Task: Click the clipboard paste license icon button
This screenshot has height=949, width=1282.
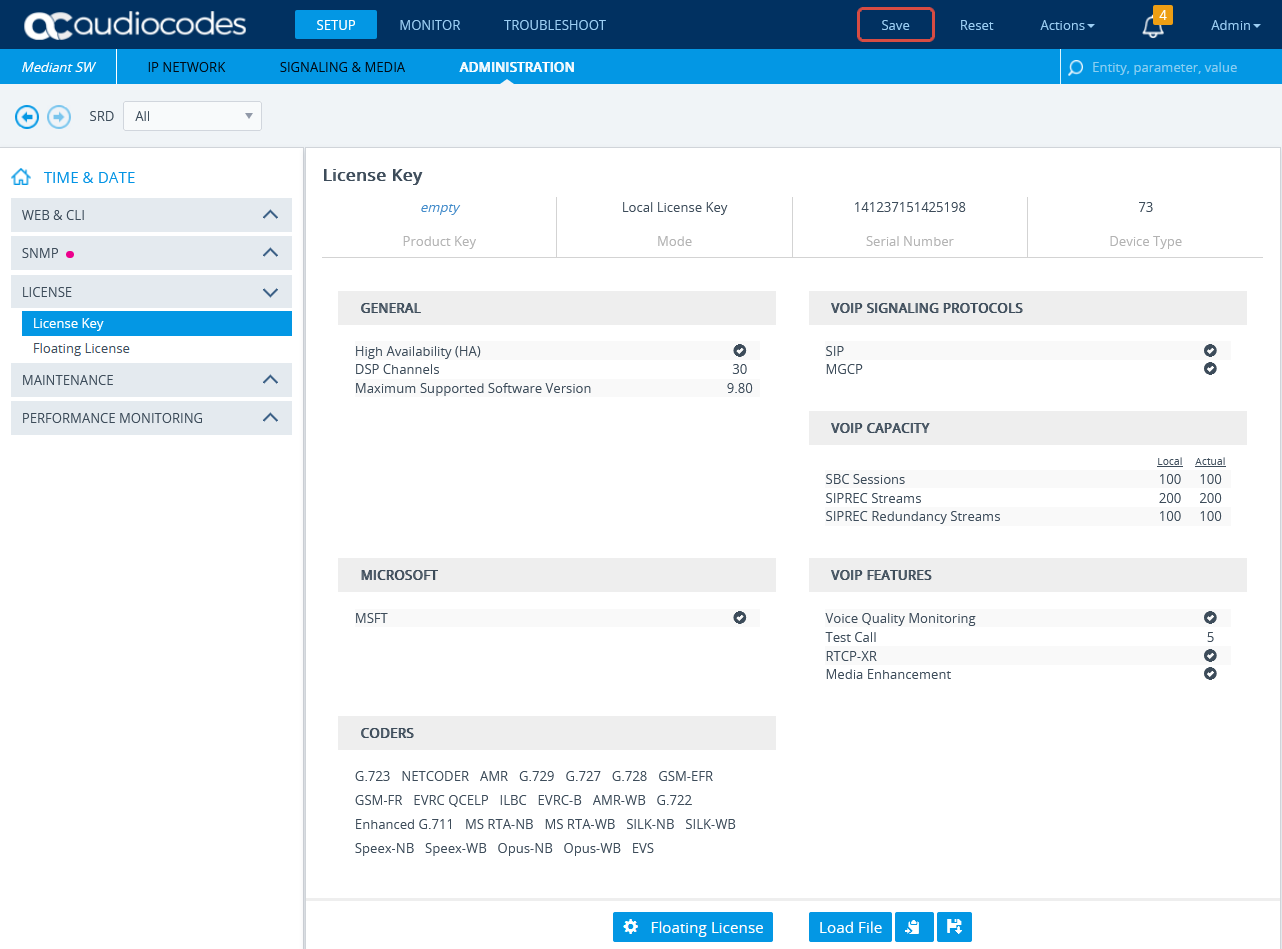Action: 914,927
